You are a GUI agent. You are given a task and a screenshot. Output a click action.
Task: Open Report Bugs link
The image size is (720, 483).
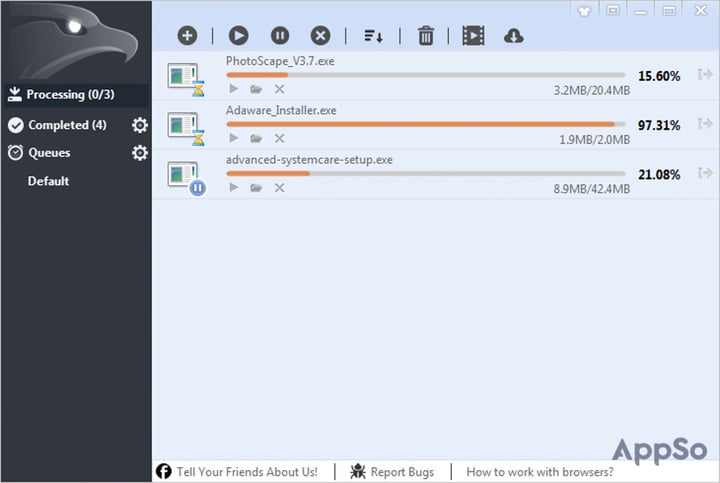point(402,472)
